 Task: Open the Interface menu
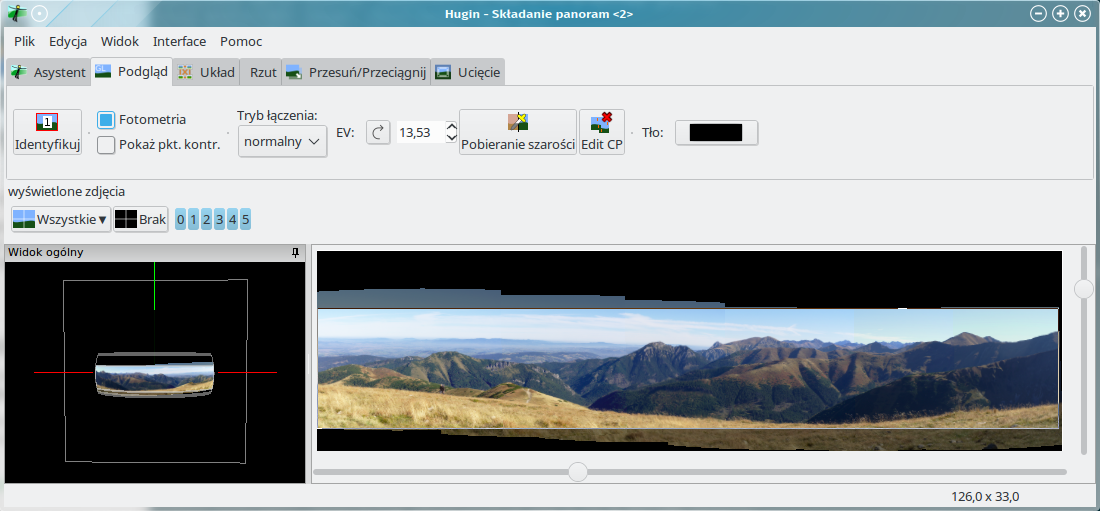(180, 41)
